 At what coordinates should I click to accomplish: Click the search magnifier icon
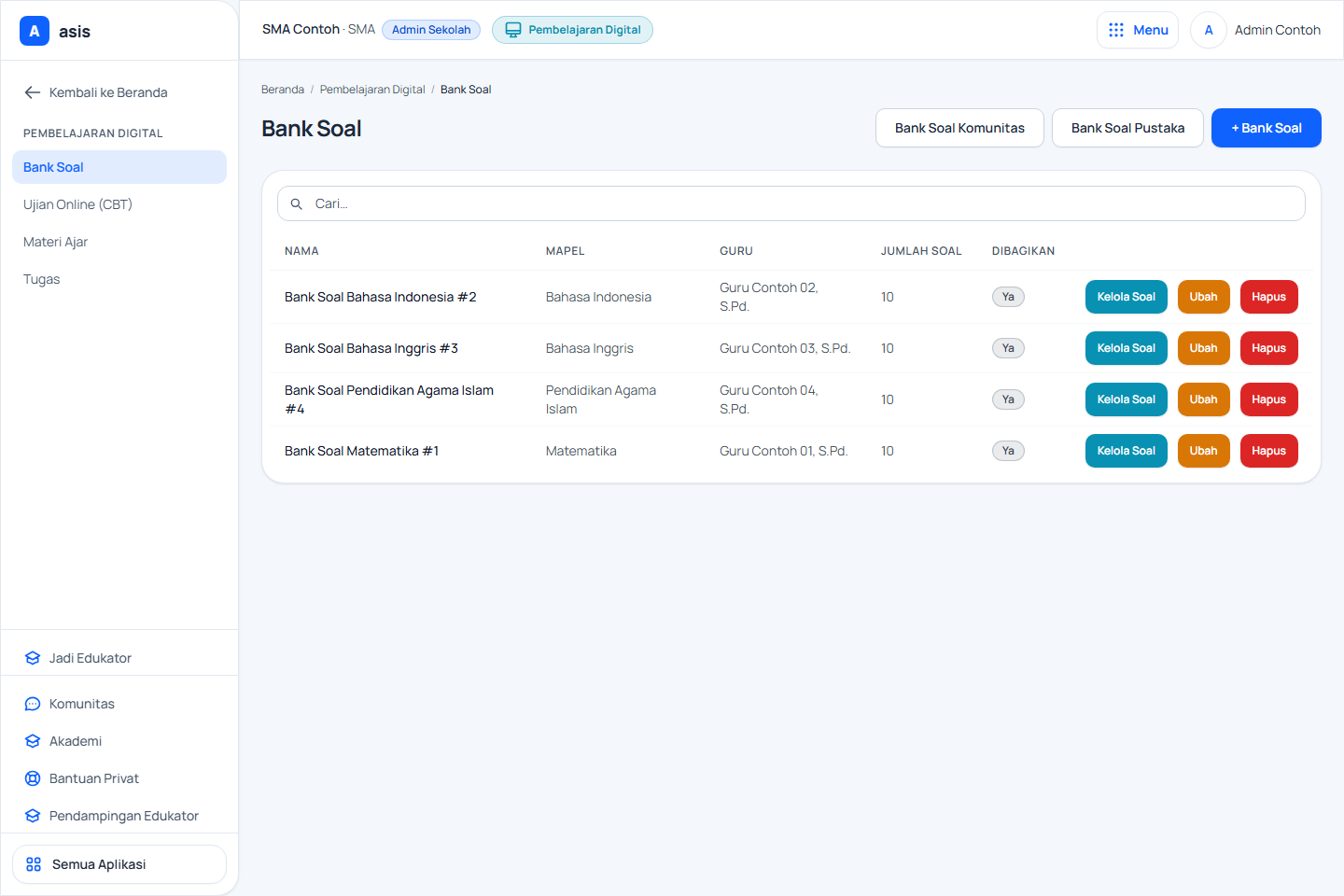(296, 203)
